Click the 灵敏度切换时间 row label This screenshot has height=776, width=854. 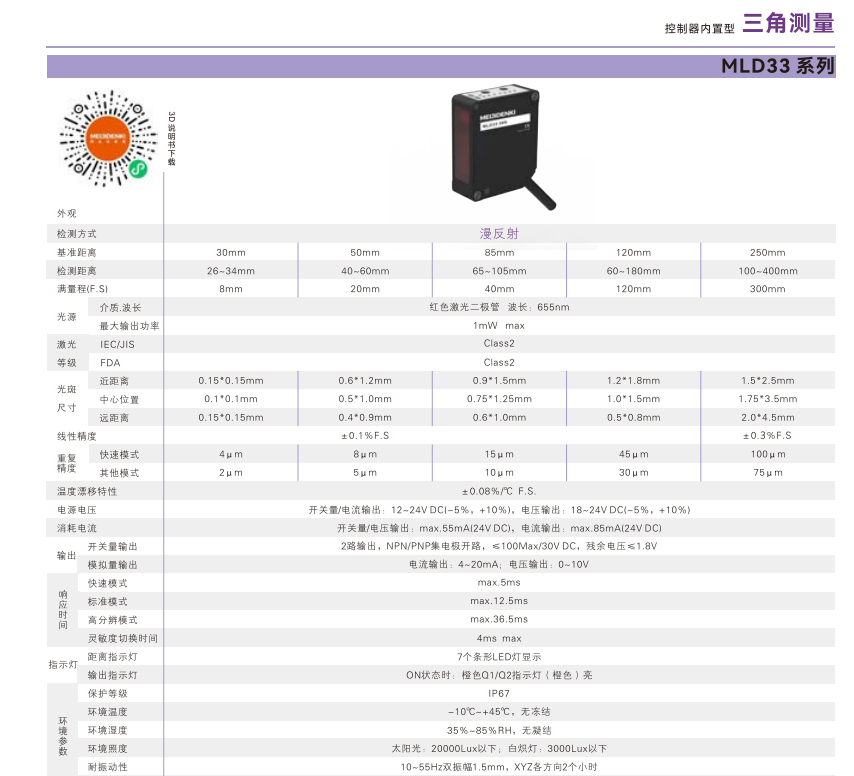point(122,638)
